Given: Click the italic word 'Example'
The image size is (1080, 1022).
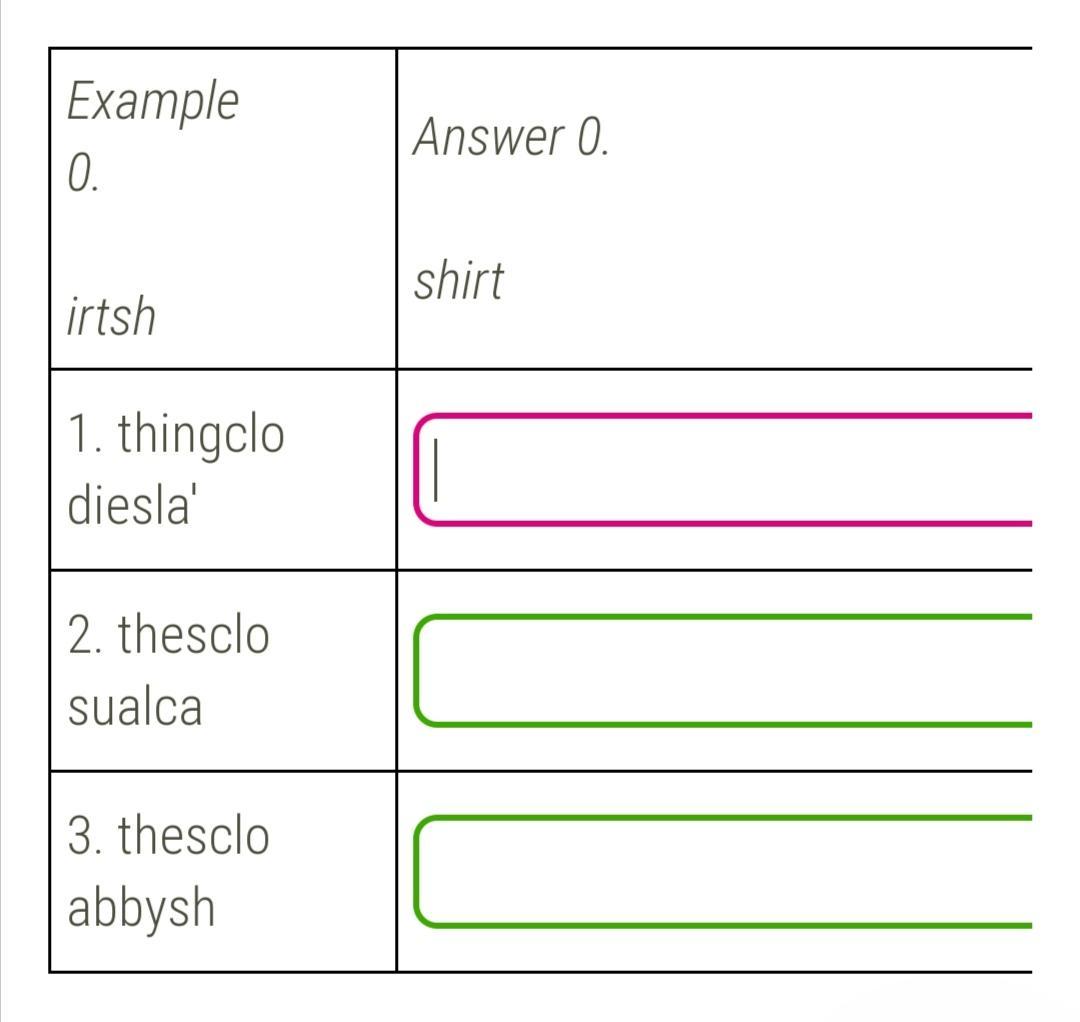Looking at the screenshot, I should (x=153, y=102).
